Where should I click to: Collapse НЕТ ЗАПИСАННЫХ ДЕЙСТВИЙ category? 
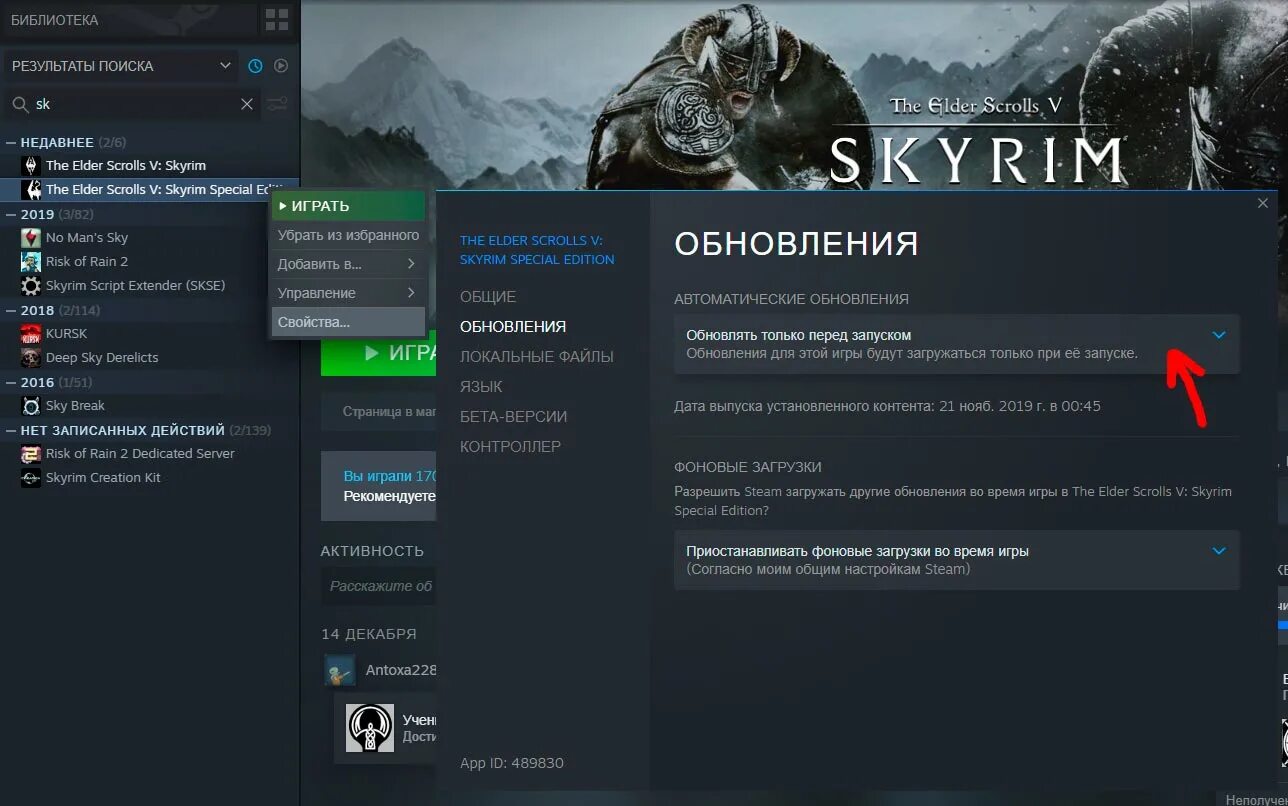point(11,430)
